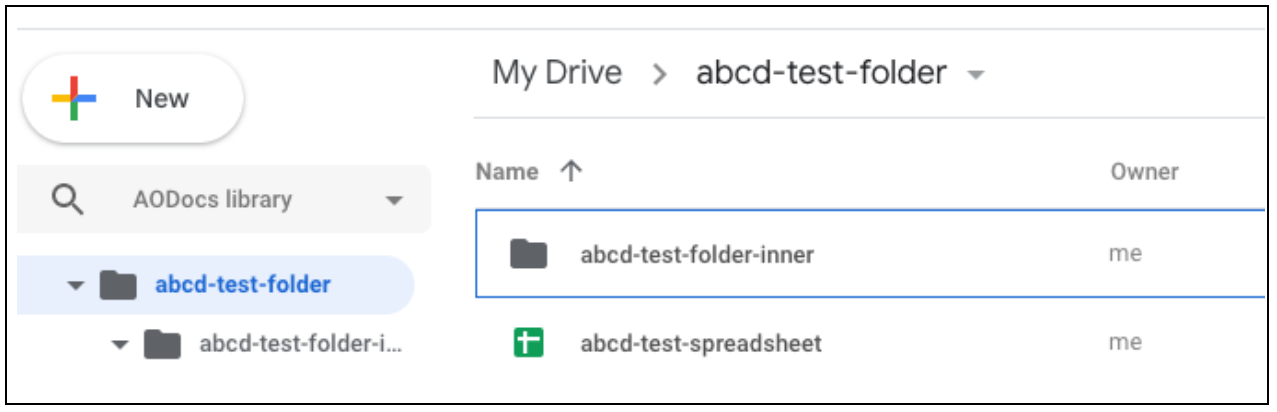Click the folder icon of abcd-test-folder-inner row
The width and height of the screenshot is (1277, 412).
(527, 254)
